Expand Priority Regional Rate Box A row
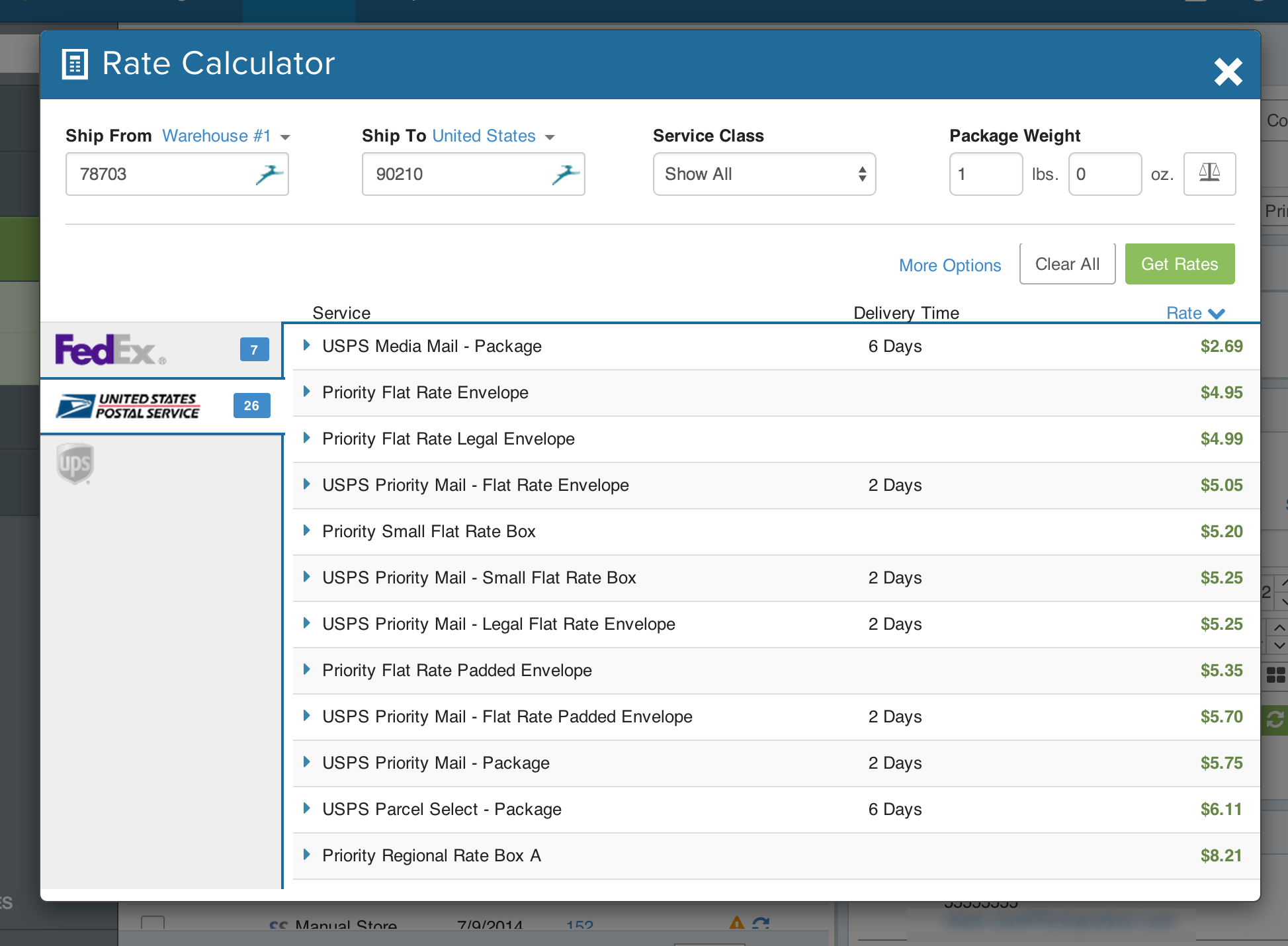The width and height of the screenshot is (1288, 946). click(x=307, y=855)
